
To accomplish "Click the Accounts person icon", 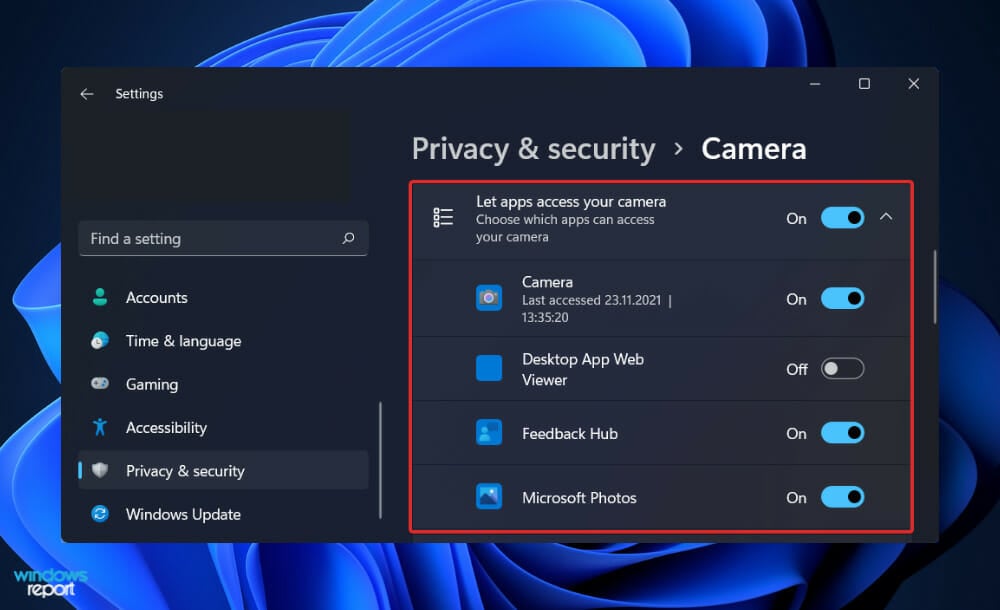I will (x=100, y=297).
